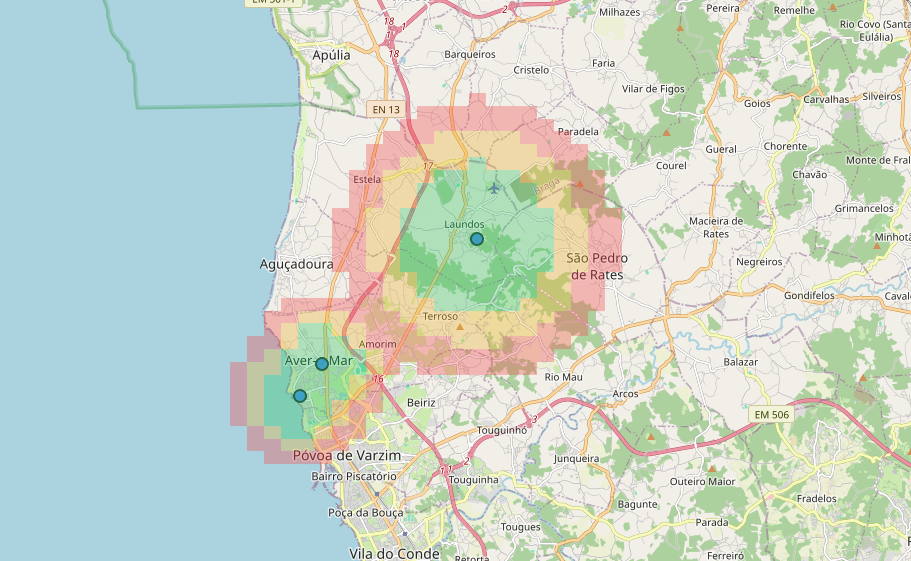Click the Estela place label
The width and height of the screenshot is (911, 561).
367,179
